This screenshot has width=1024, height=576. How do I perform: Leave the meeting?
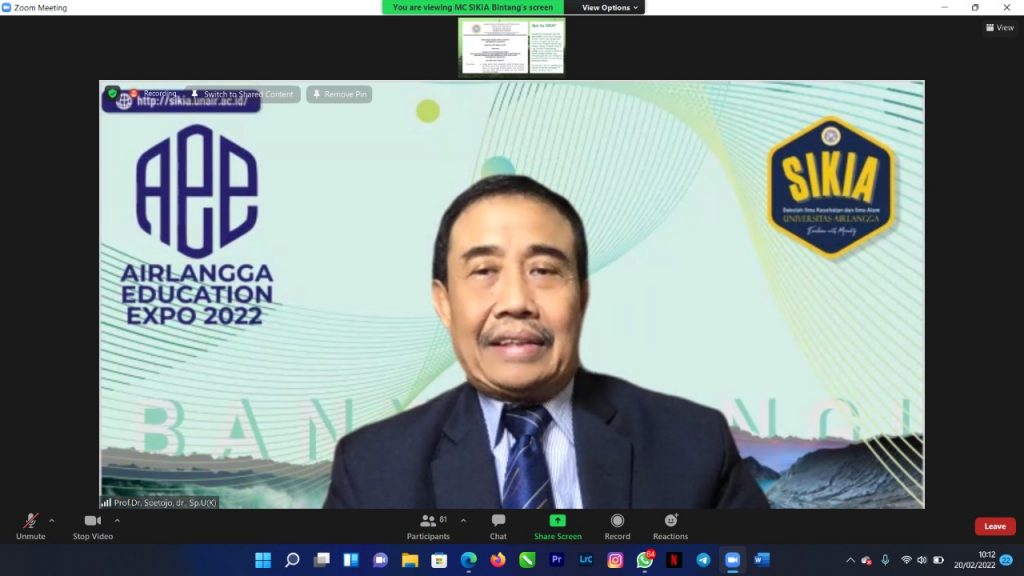994,526
